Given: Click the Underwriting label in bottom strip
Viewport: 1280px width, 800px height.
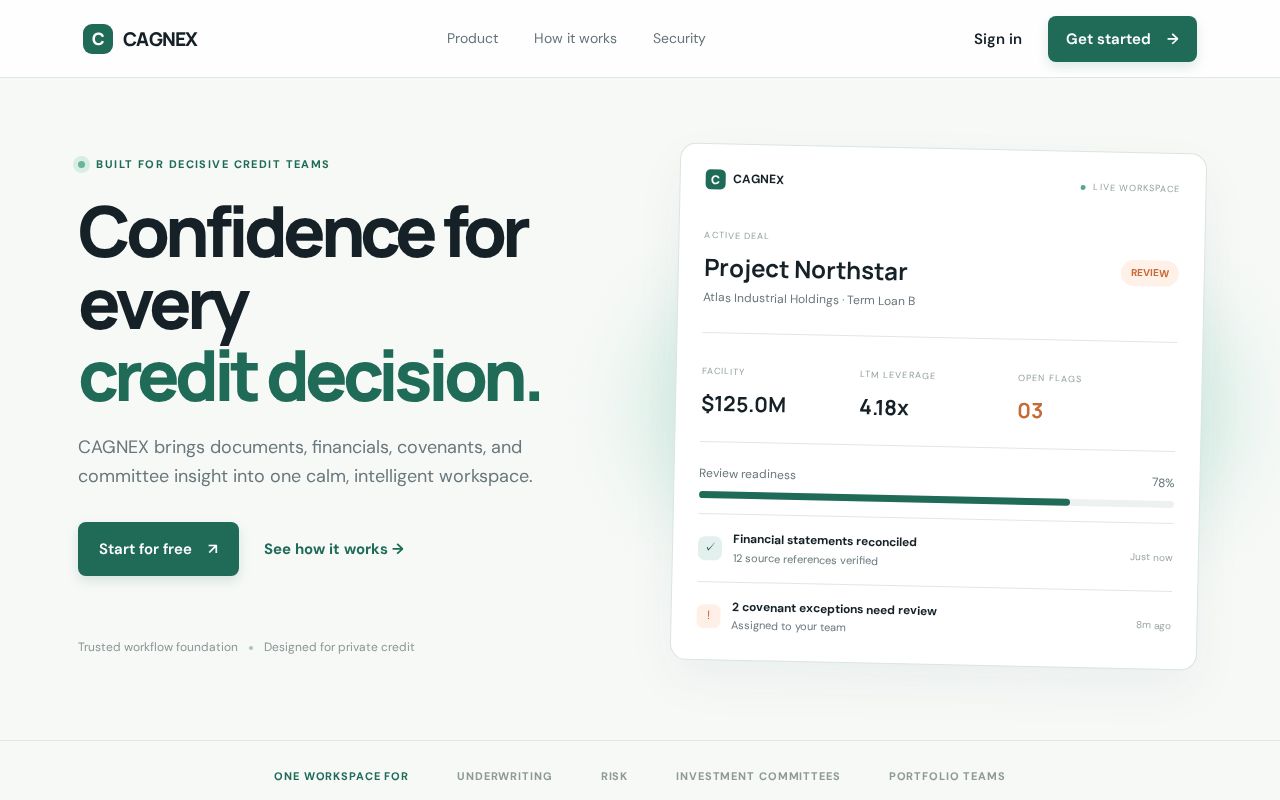Looking at the screenshot, I should click(x=504, y=776).
